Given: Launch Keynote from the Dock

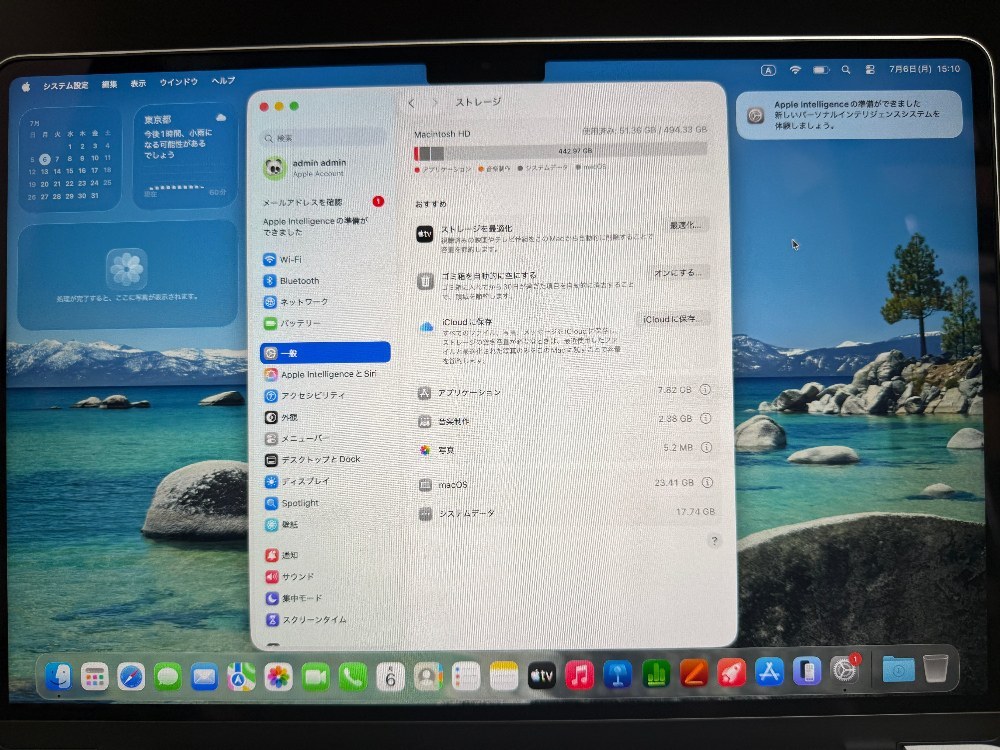Looking at the screenshot, I should pyautogui.click(x=617, y=674).
